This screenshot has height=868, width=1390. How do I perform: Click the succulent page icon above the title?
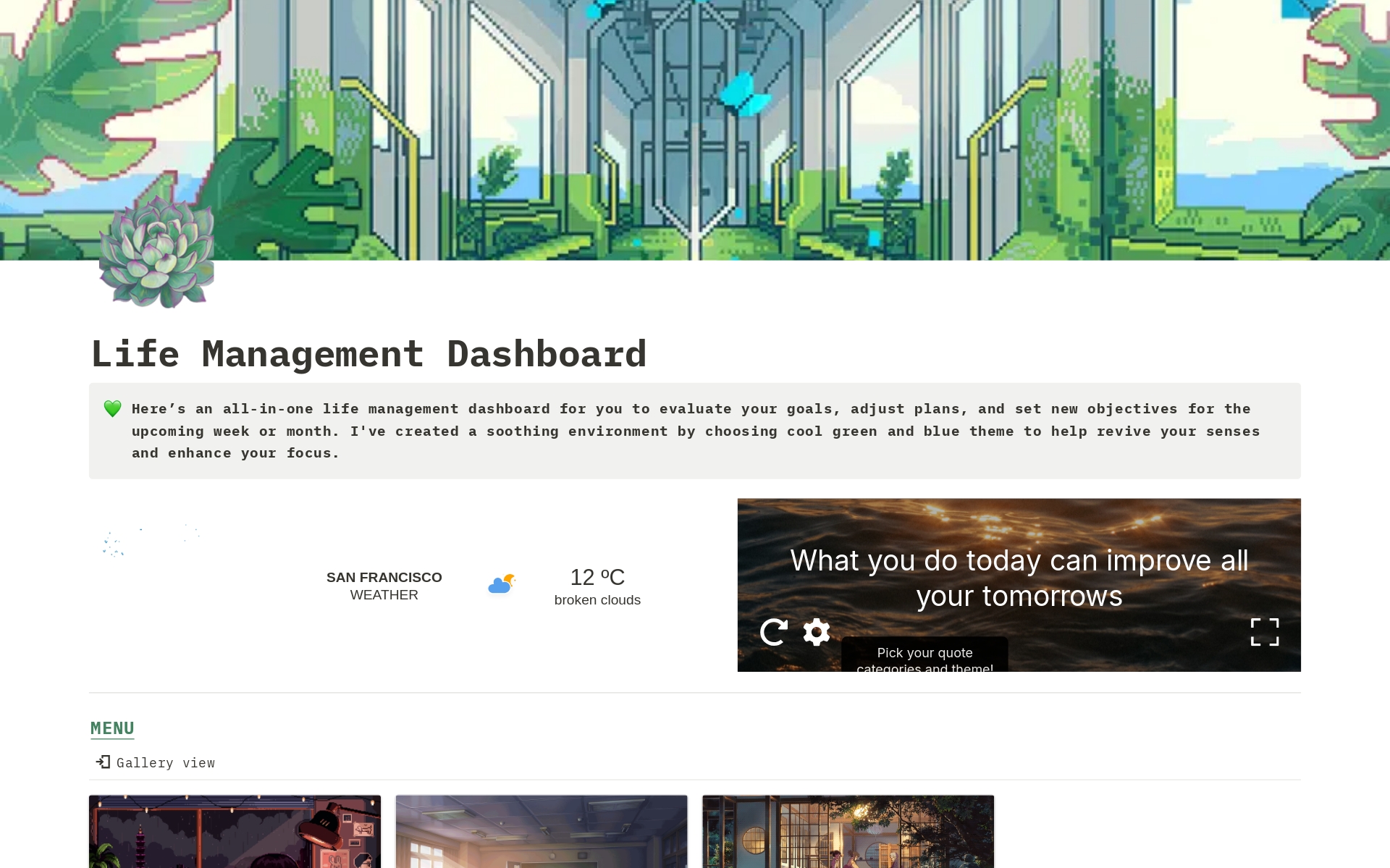pyautogui.click(x=157, y=255)
